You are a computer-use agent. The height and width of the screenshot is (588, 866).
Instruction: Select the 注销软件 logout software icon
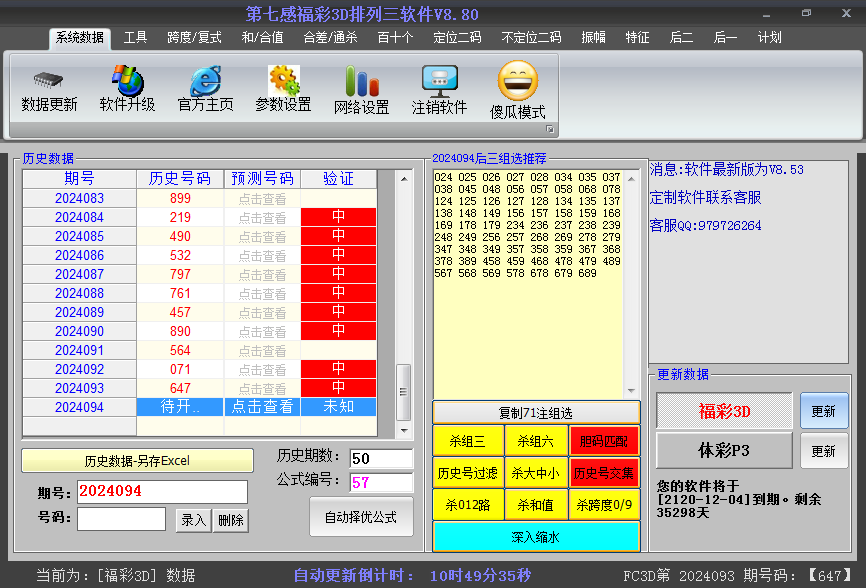[x=440, y=89]
